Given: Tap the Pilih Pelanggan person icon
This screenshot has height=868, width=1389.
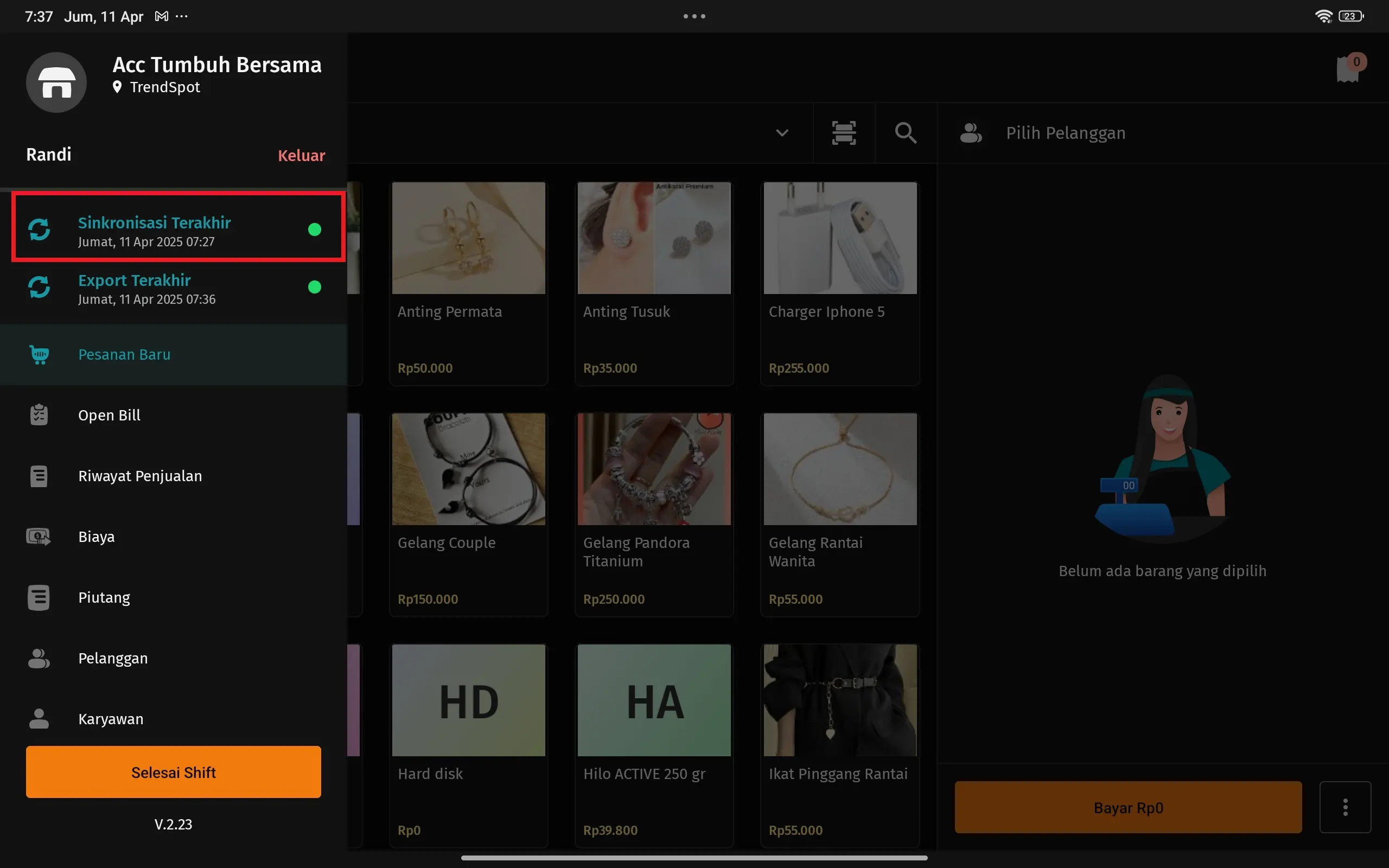Looking at the screenshot, I should [x=970, y=133].
